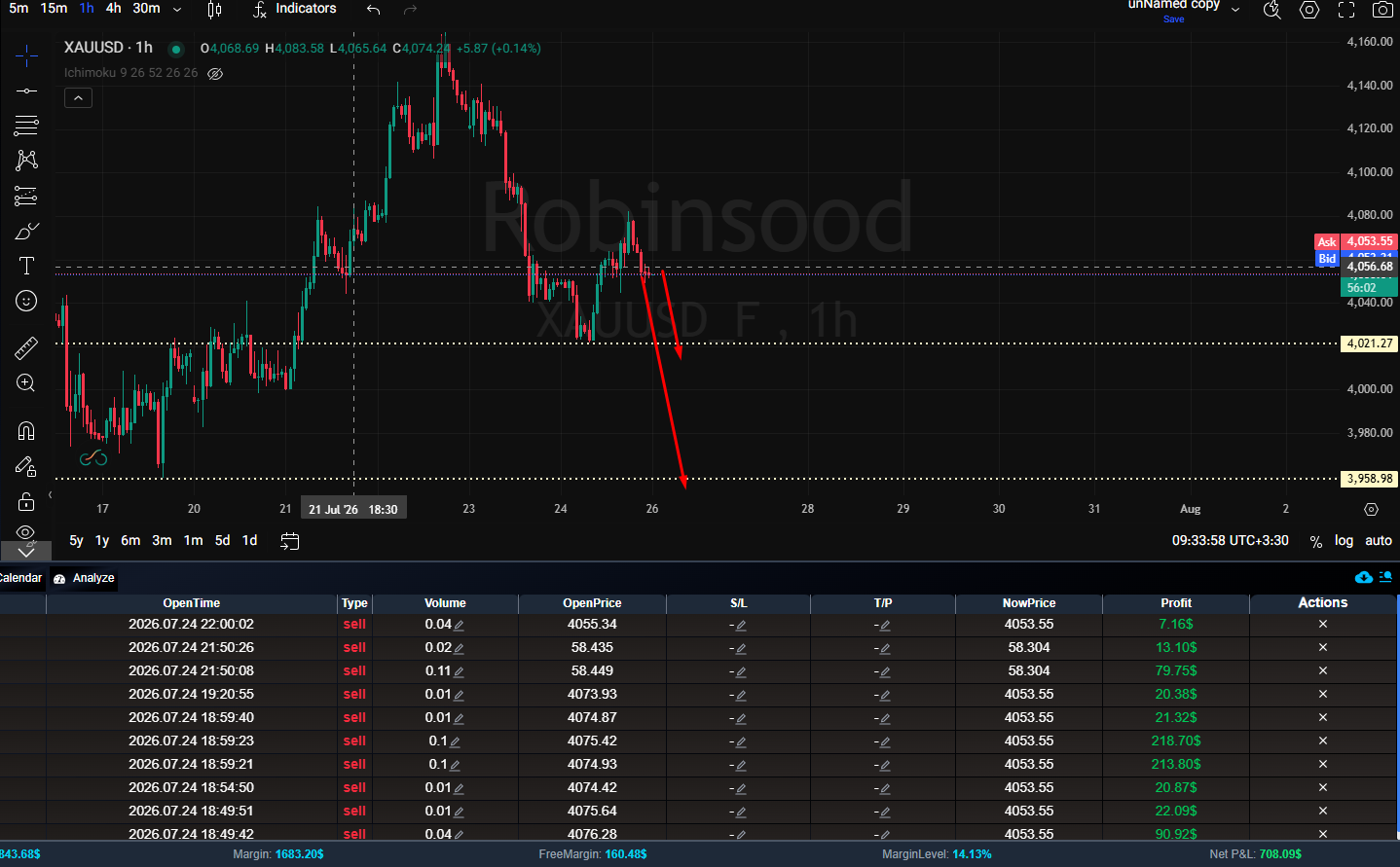
Task: Open the emoji icons tool
Action: pyautogui.click(x=26, y=301)
